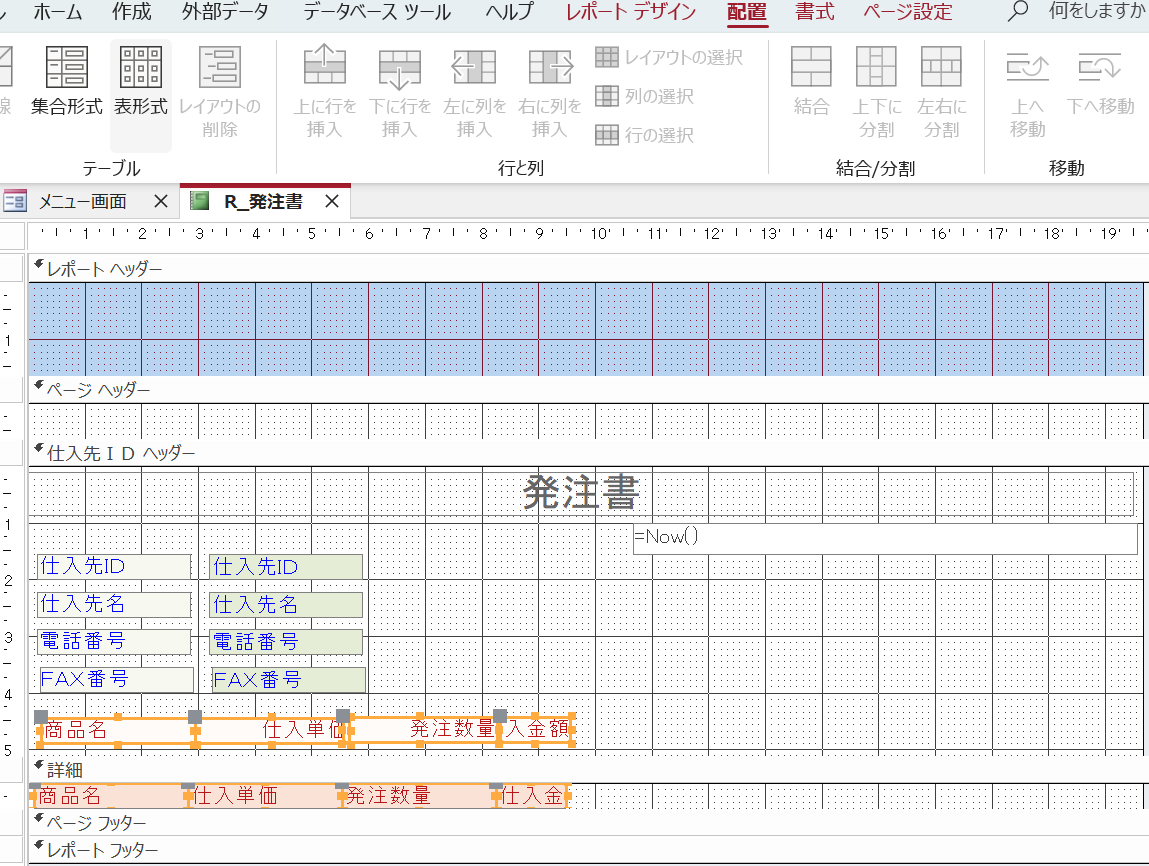Screen dimensions: 1149x866
Task: Open the ホーム ribbon tab
Action: 58,11
